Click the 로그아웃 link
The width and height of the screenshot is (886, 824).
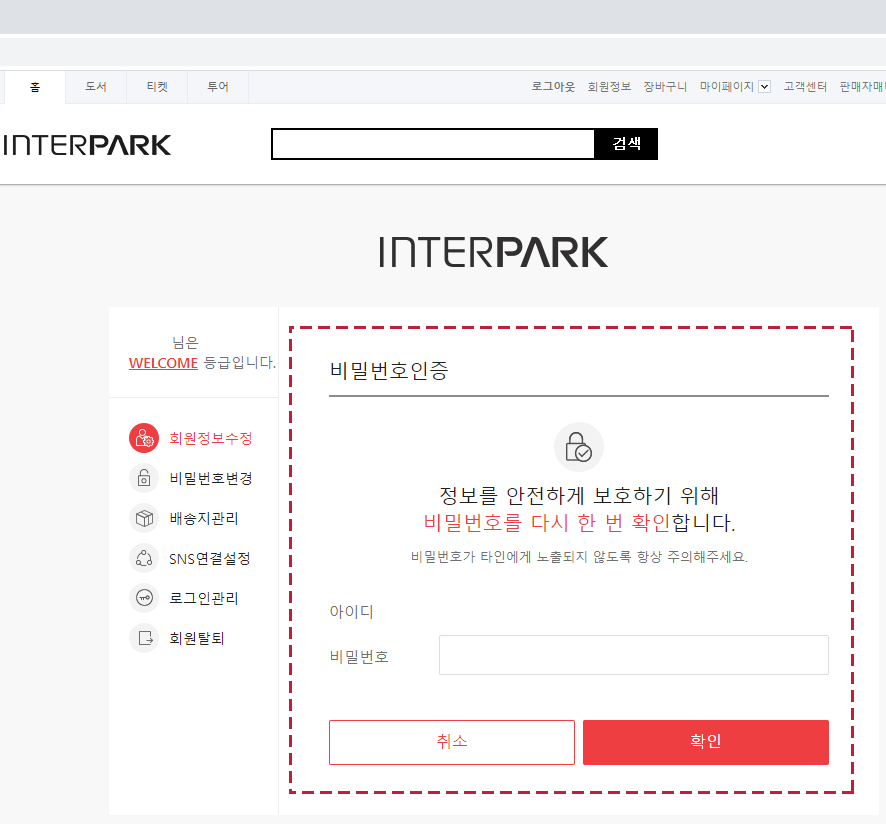coord(553,86)
